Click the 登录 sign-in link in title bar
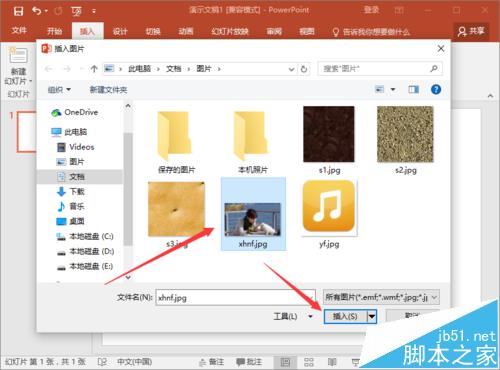Viewport: 500px width, 370px height. click(x=371, y=10)
